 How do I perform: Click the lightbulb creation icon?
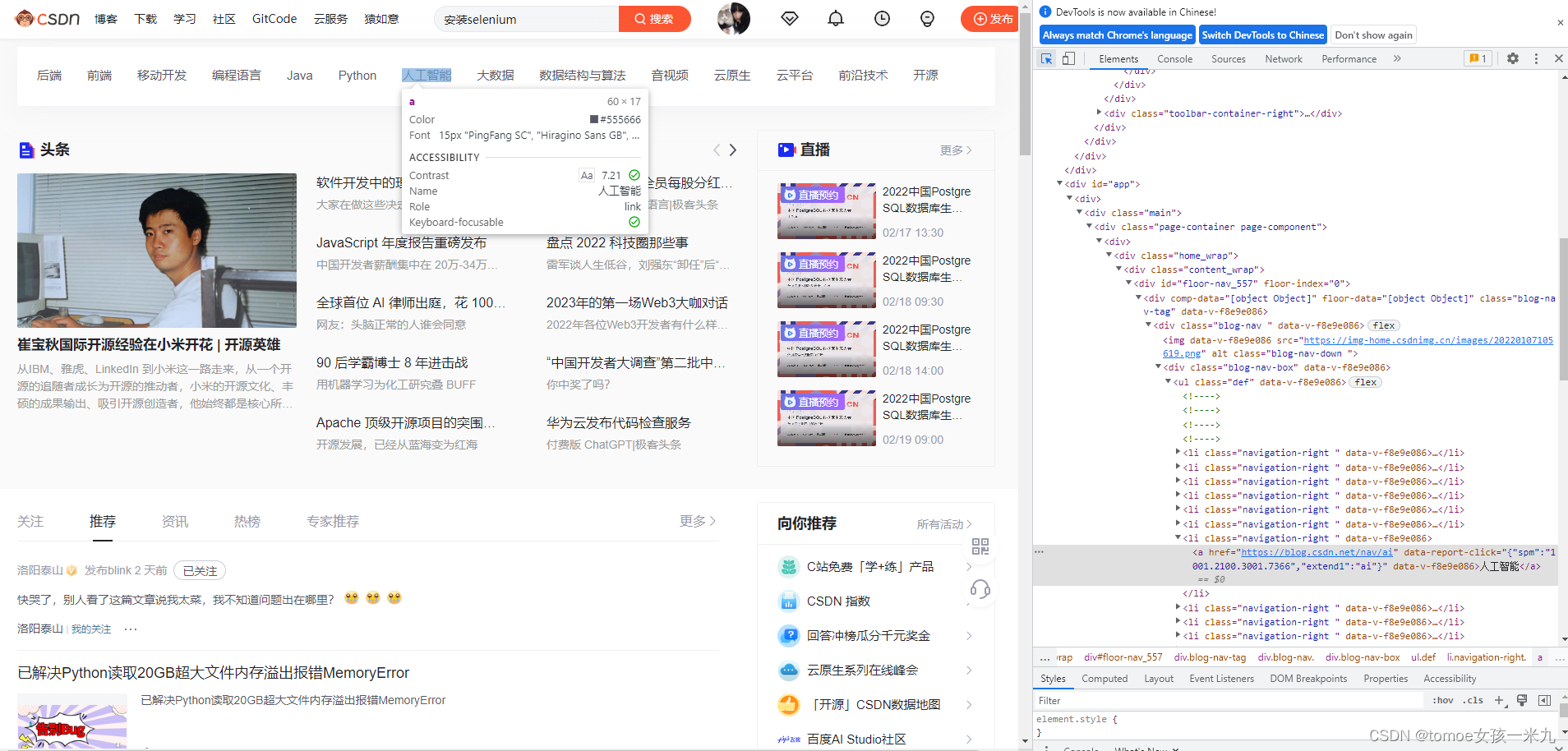click(x=927, y=19)
